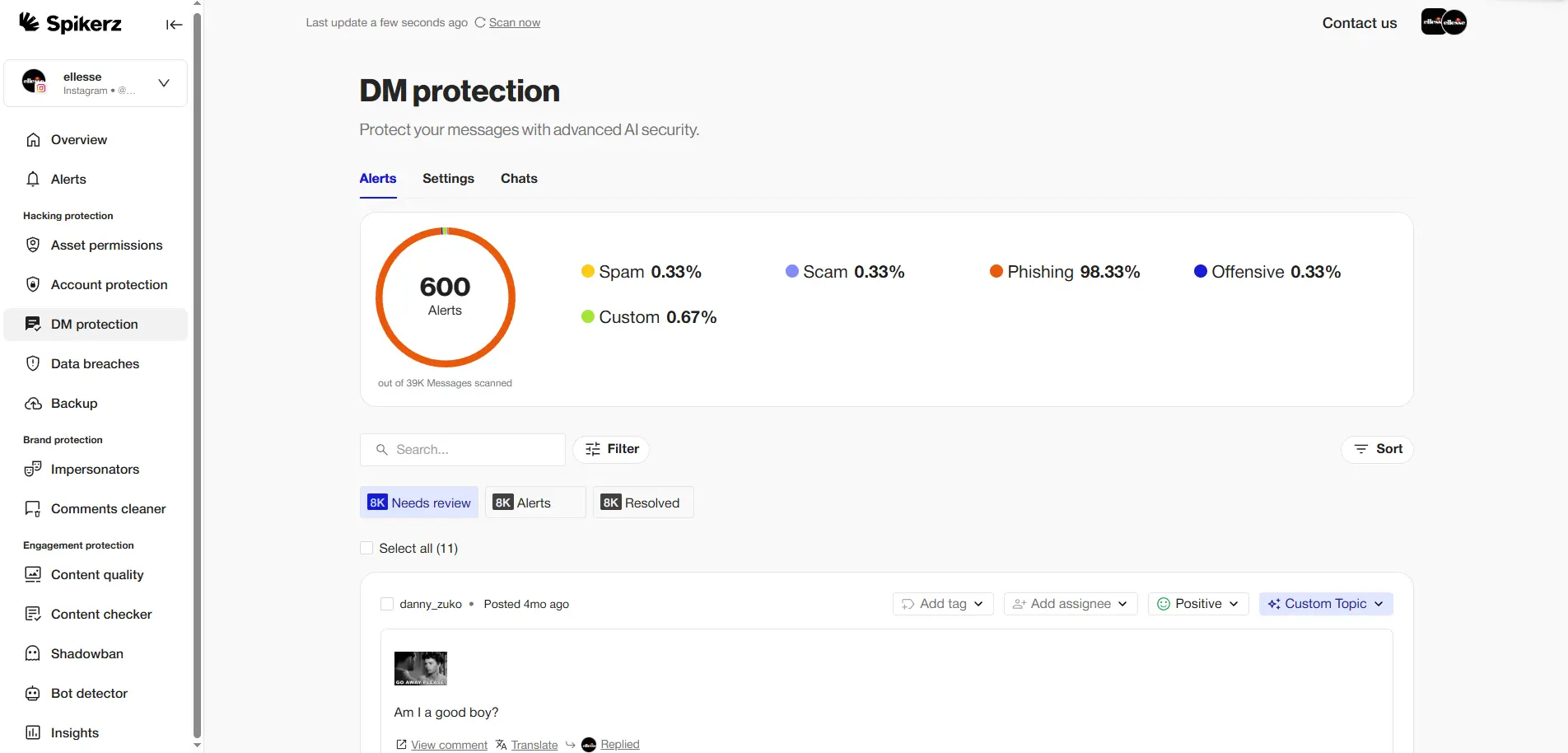The width and height of the screenshot is (1568, 753).
Task: Check the Select all (11) checkbox
Action: (x=366, y=548)
